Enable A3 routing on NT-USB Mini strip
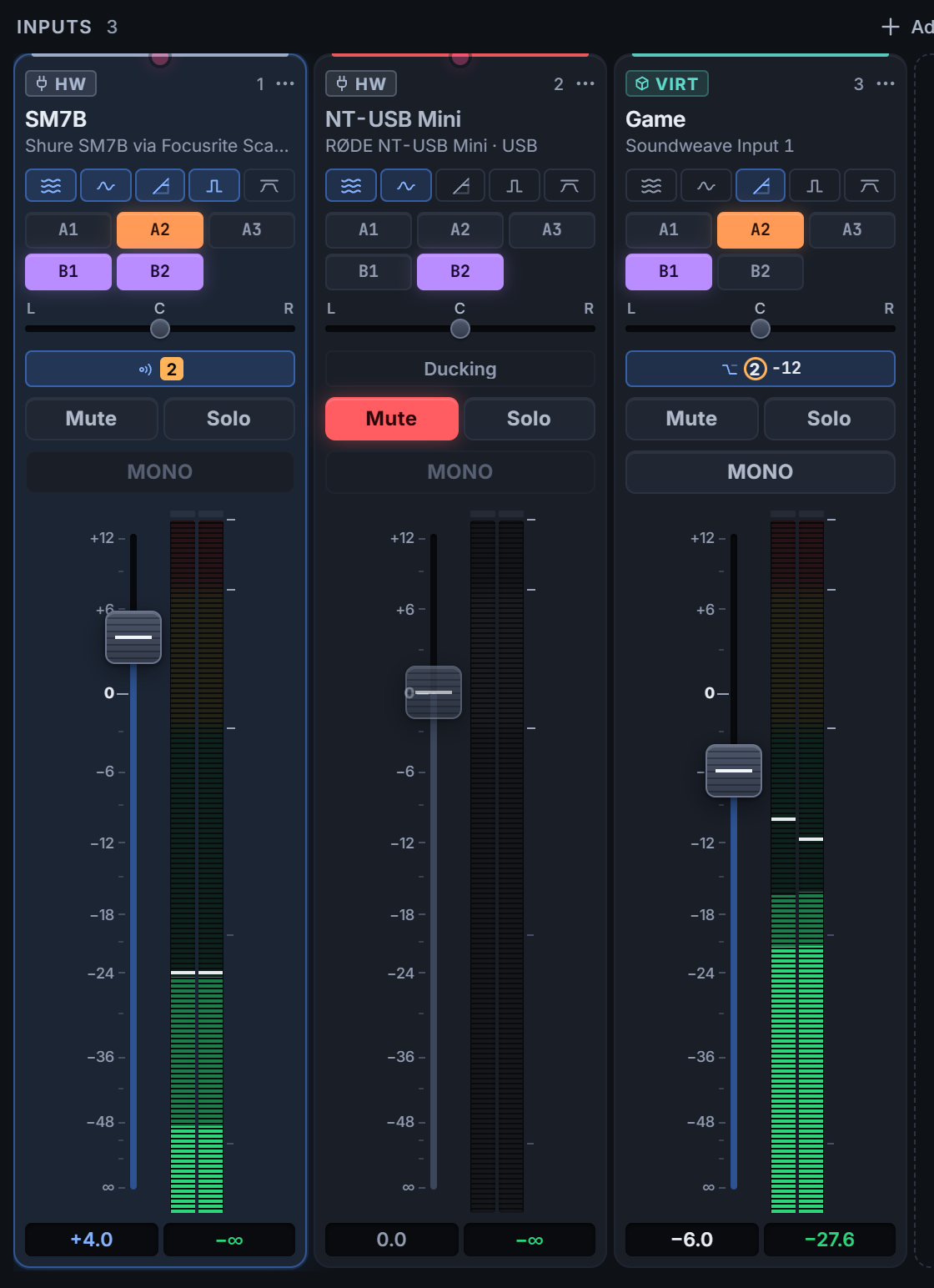 pos(552,230)
